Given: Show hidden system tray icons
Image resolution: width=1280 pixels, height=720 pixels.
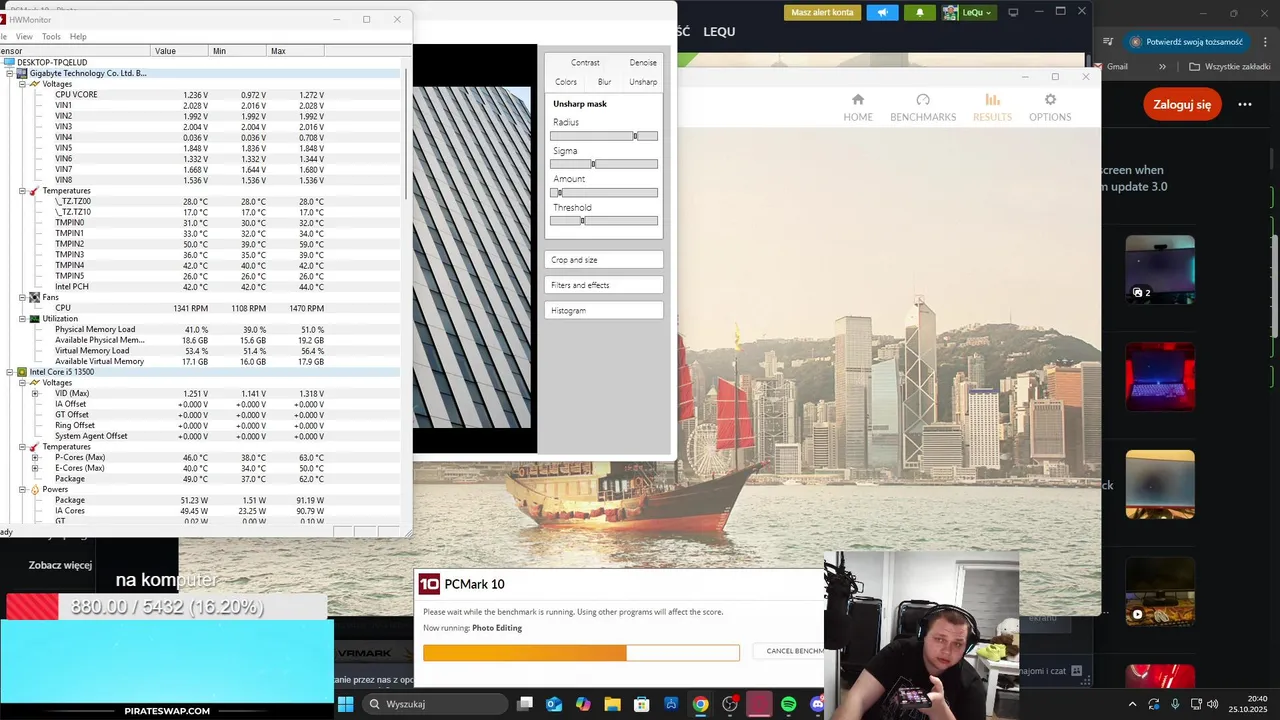Looking at the screenshot, I should point(1133,704).
